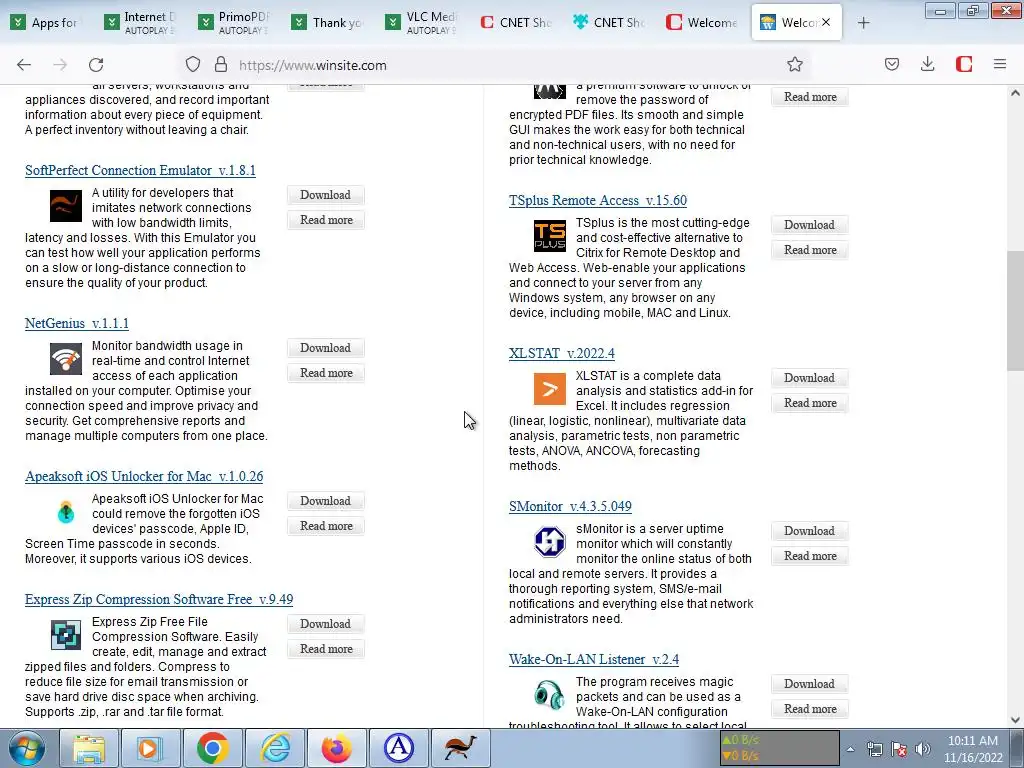Open the Downloads panel arrow icon
1024x768 pixels.
[927, 65]
